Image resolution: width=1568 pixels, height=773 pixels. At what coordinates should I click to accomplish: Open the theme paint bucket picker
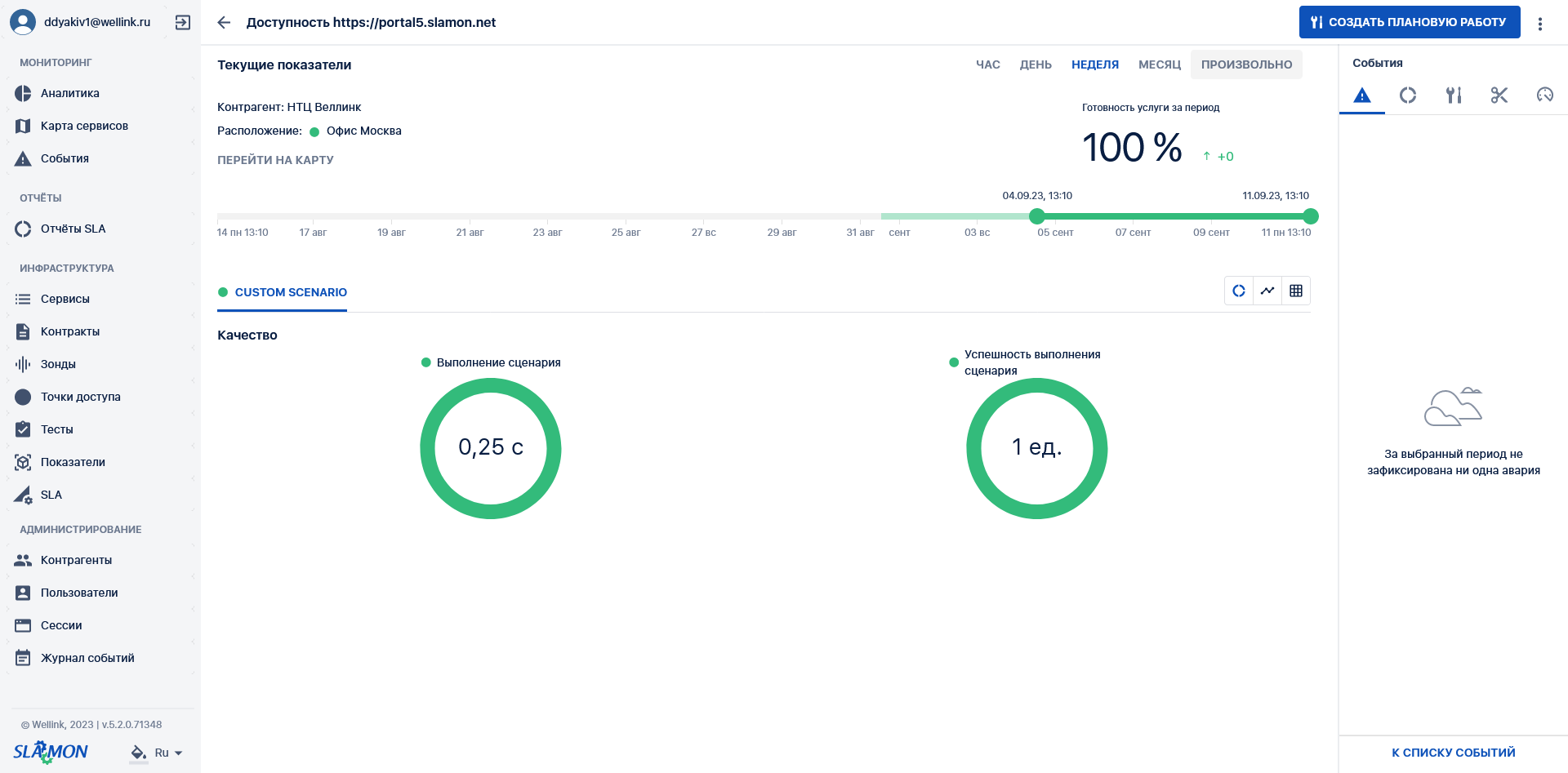(139, 753)
